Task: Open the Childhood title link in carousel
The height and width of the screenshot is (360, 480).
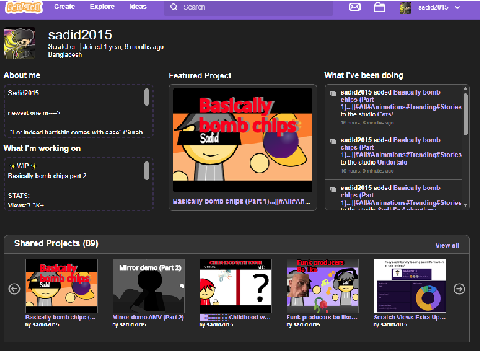Action: [x=235, y=317]
